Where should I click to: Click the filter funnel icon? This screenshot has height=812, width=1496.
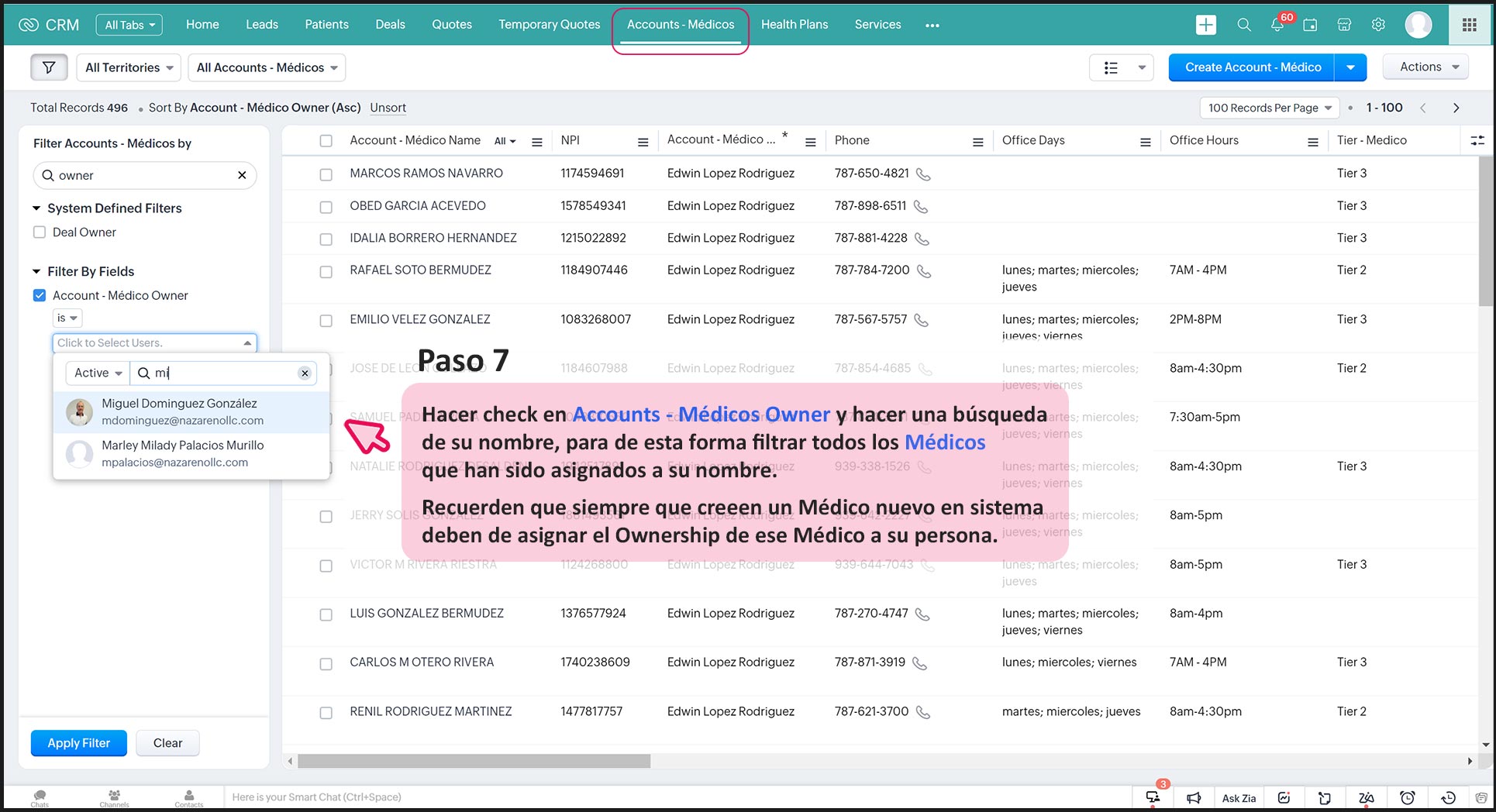[49, 67]
